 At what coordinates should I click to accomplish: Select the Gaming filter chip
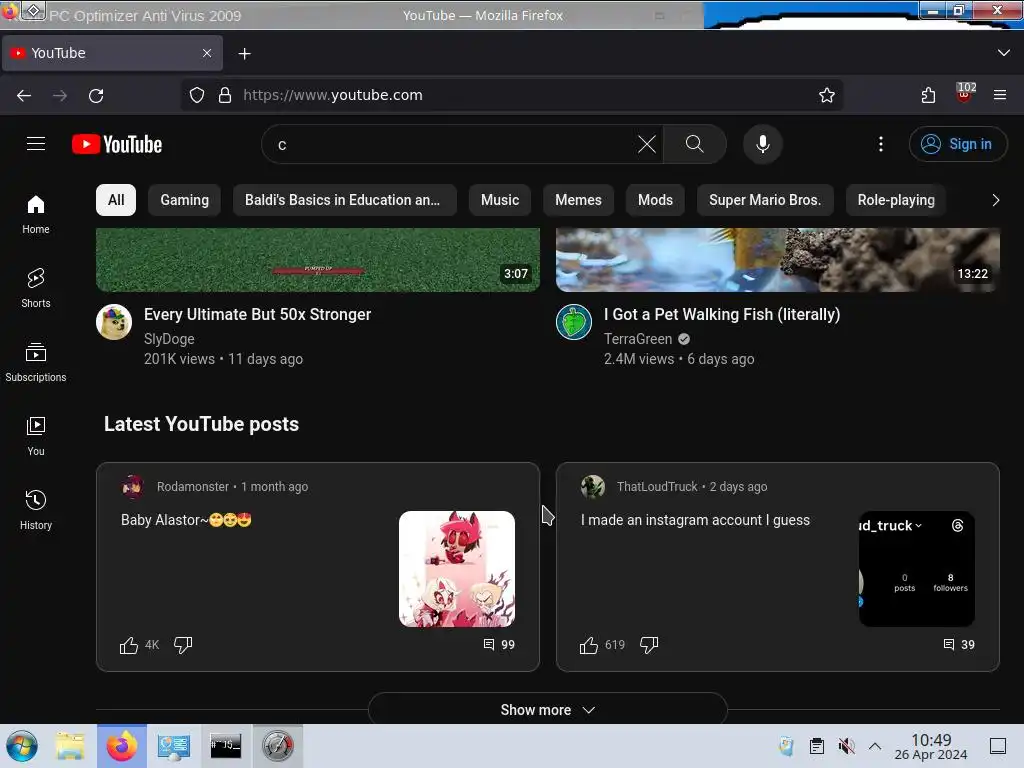[185, 200]
